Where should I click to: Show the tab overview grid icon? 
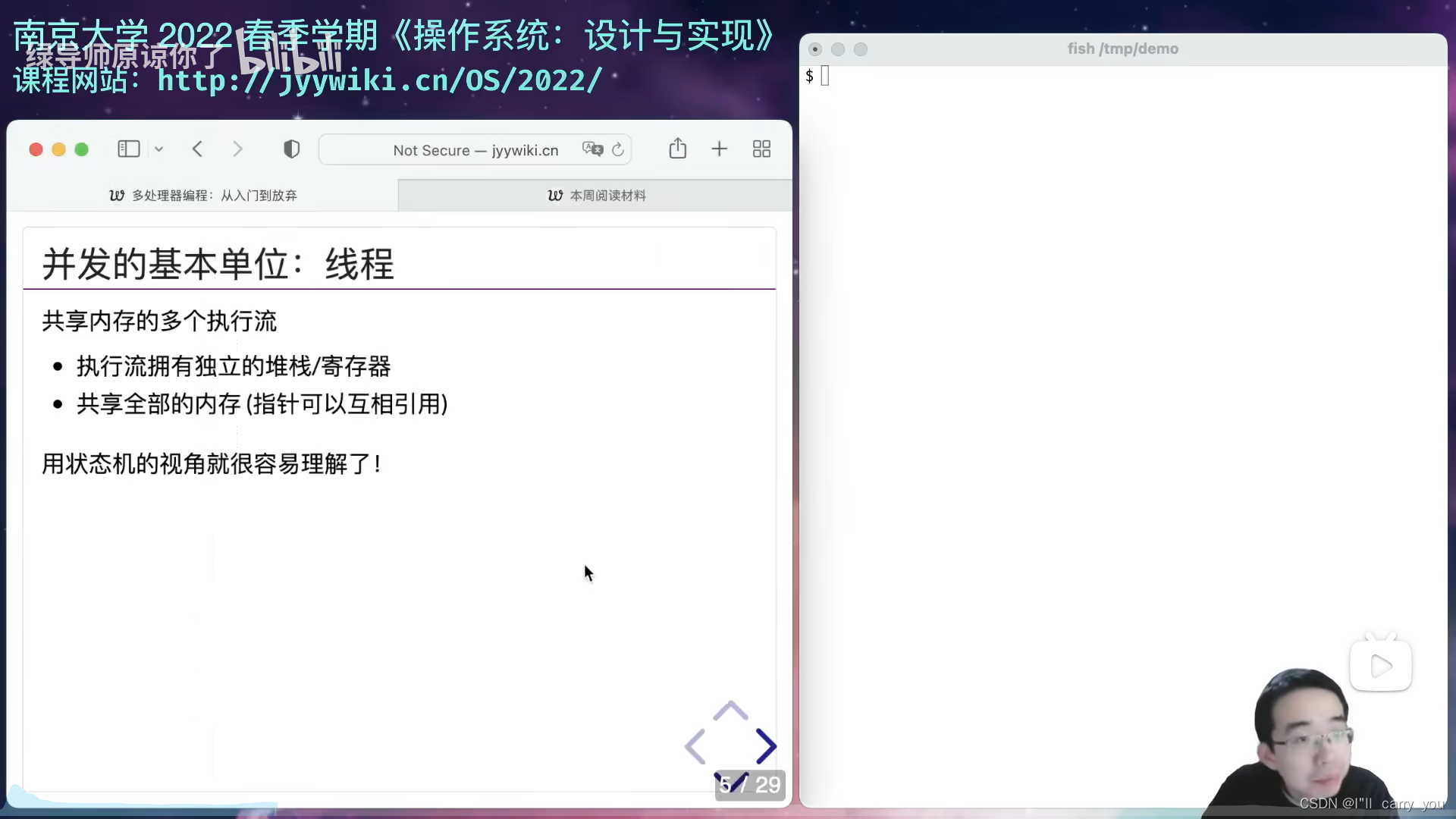pos(761,149)
